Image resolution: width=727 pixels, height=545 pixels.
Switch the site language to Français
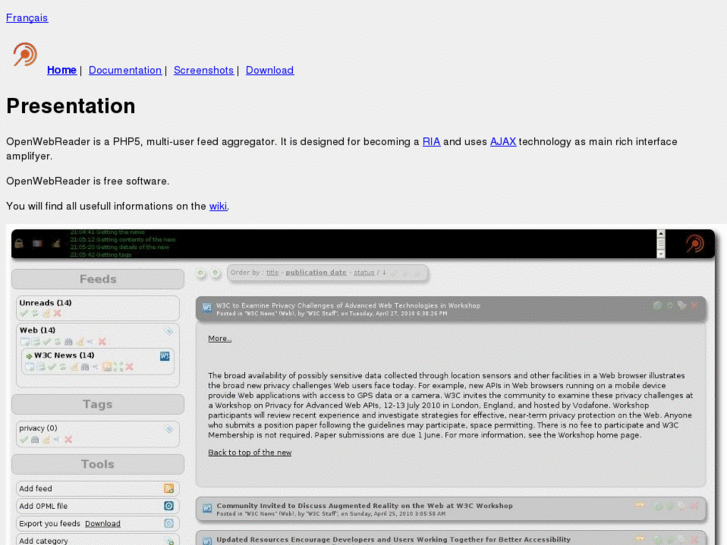click(x=27, y=18)
